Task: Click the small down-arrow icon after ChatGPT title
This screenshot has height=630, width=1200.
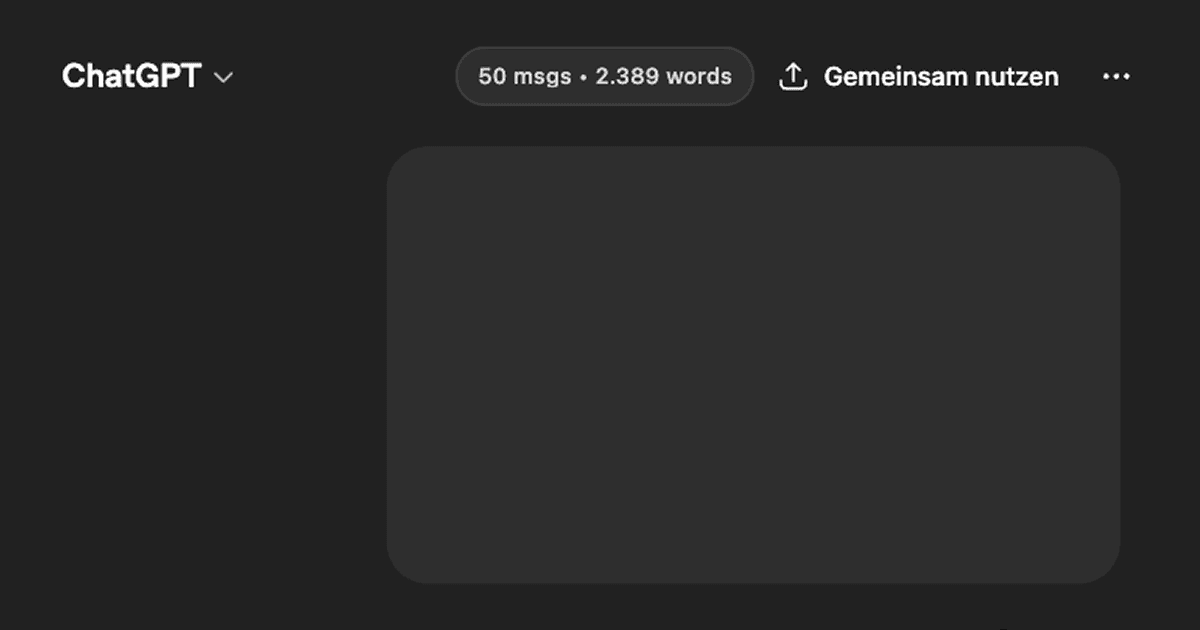Action: [x=224, y=78]
